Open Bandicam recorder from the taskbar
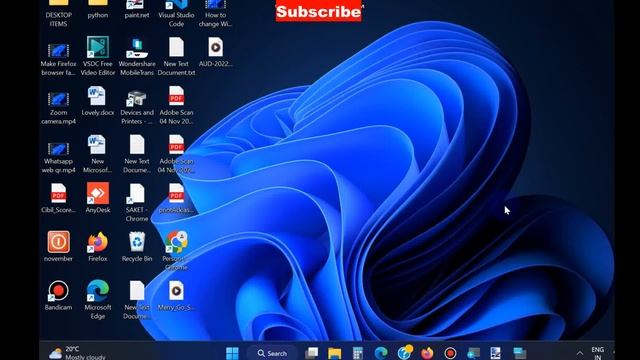Image resolution: width=640 pixels, height=360 pixels. point(450,353)
